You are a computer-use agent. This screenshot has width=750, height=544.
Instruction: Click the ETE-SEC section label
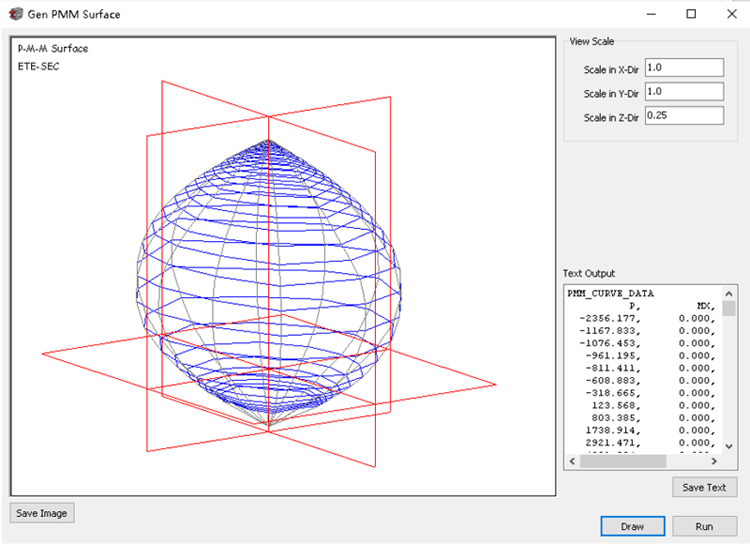(x=38, y=67)
